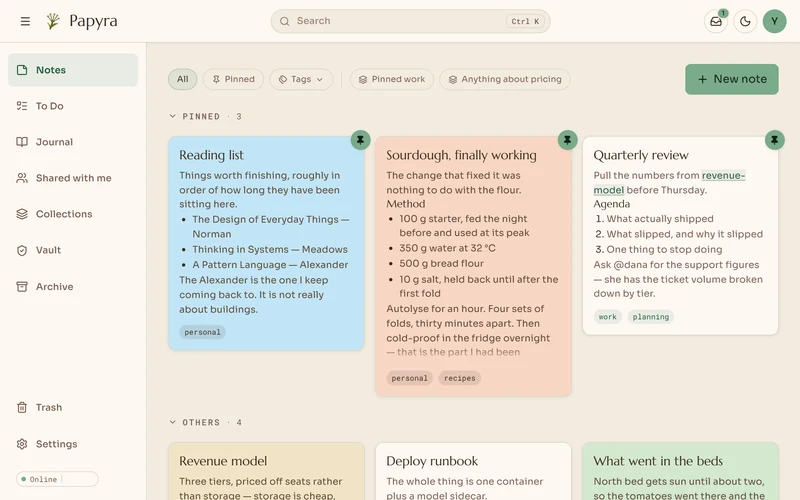800x500 pixels.
Task: Open Notes in the sidebar
Action: [x=73, y=70]
